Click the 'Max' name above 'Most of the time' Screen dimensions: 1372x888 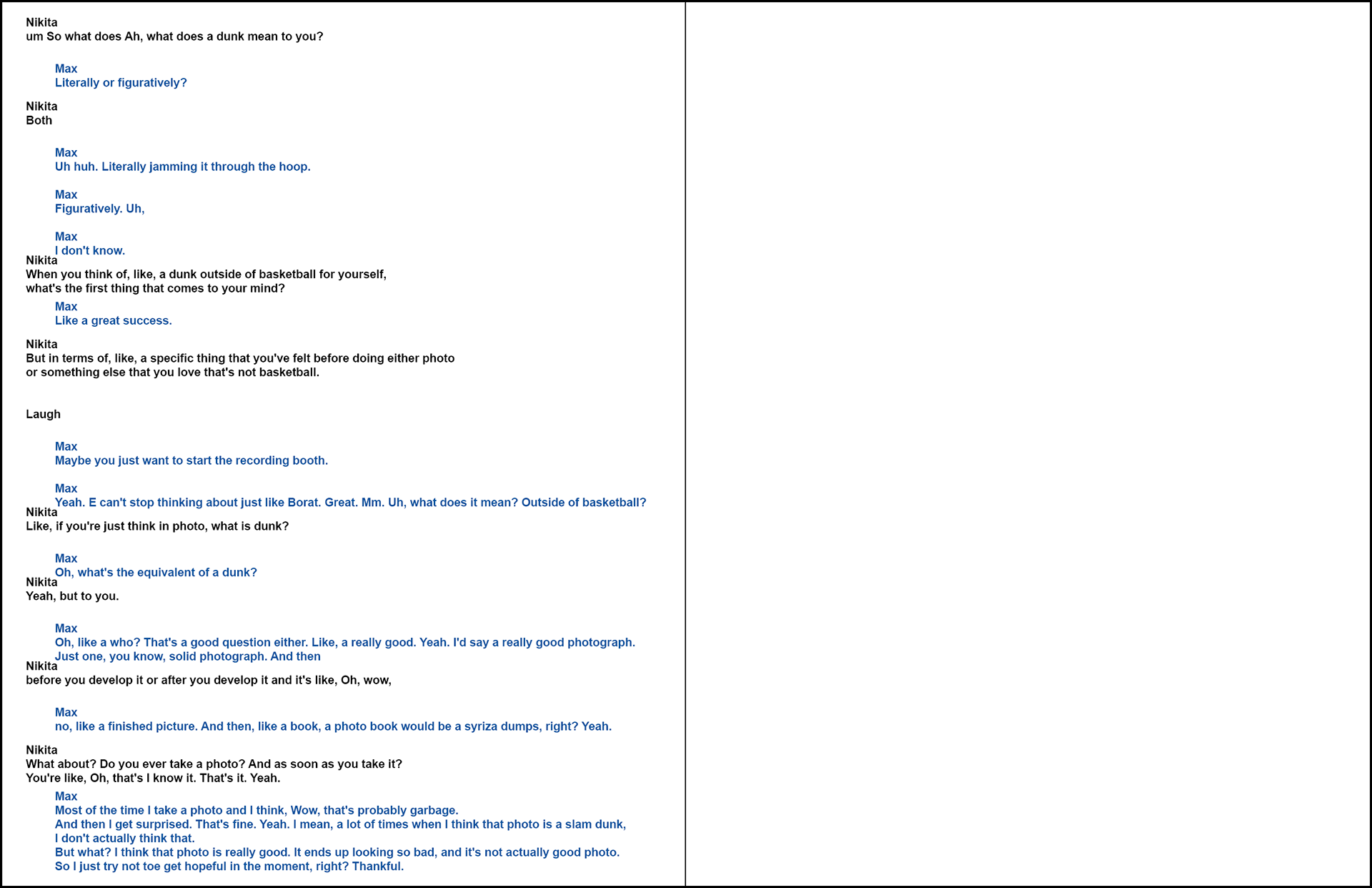tap(66, 796)
